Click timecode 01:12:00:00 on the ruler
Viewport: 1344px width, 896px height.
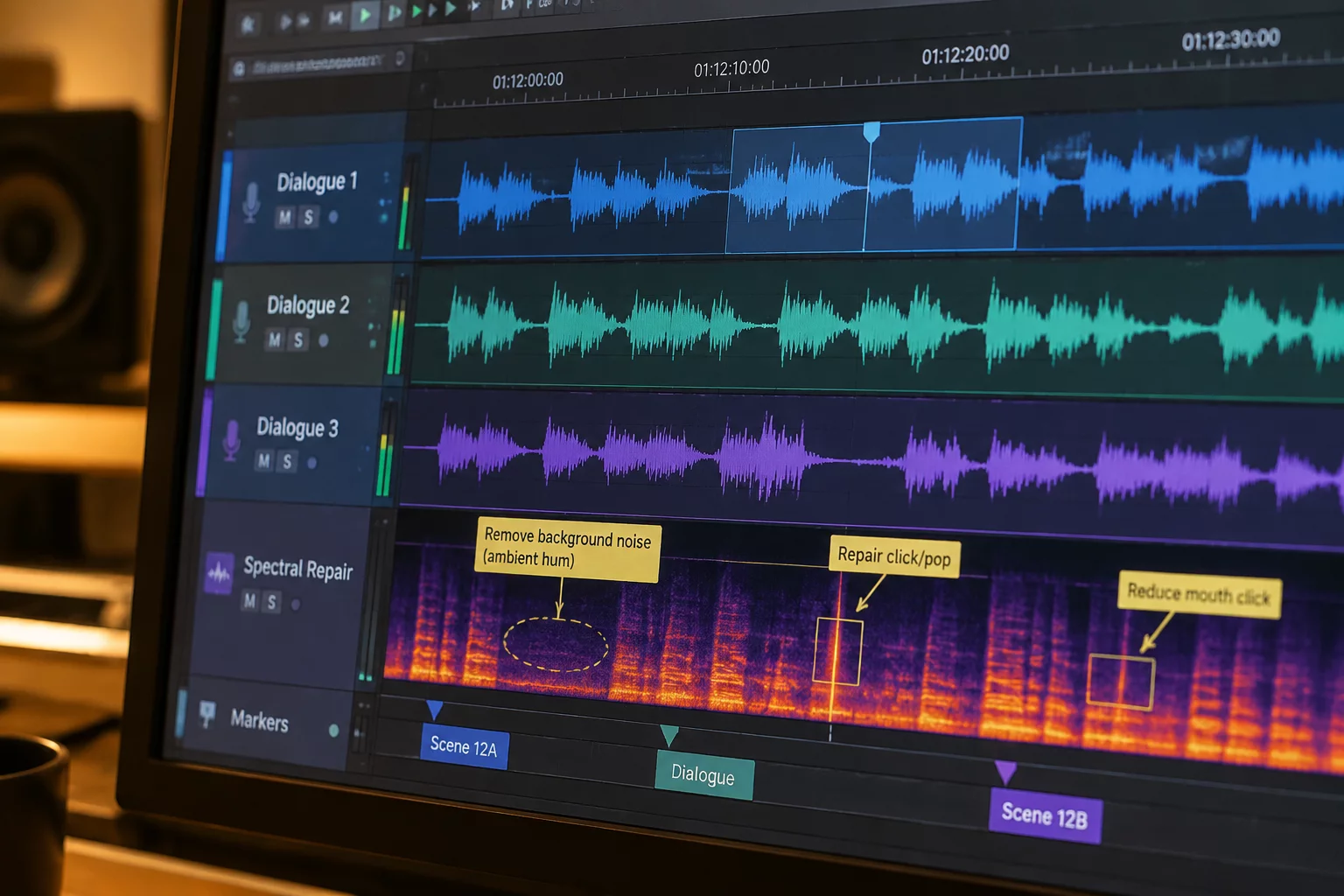click(x=528, y=81)
